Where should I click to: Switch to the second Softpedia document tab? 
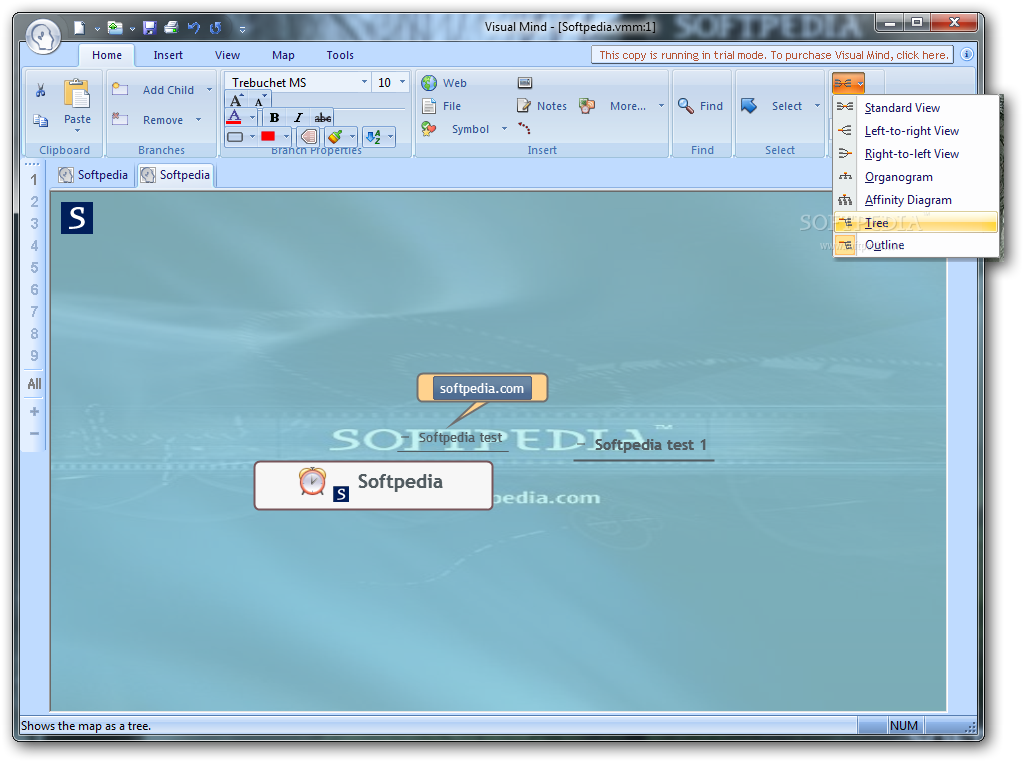pos(176,175)
